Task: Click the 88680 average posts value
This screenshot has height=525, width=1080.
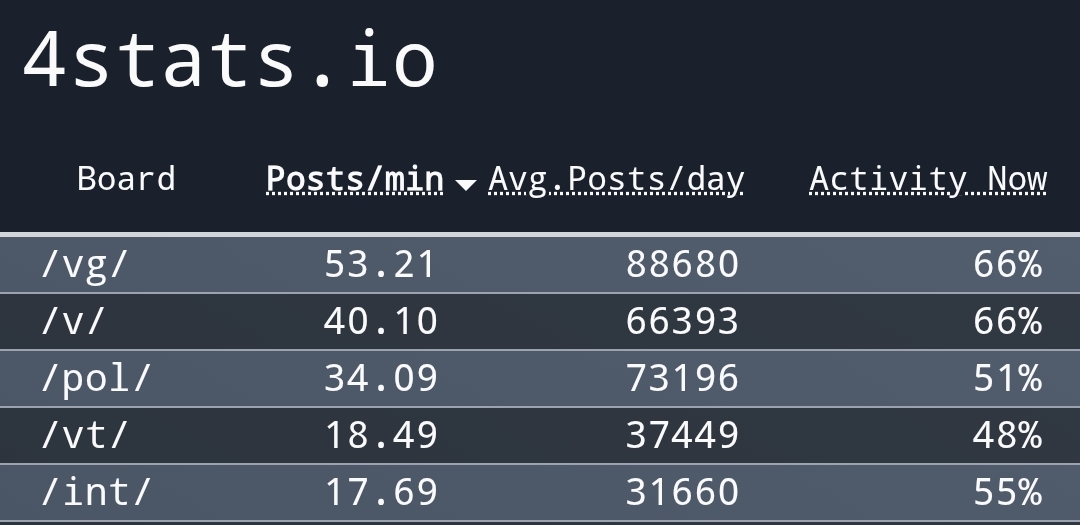Action: click(682, 265)
